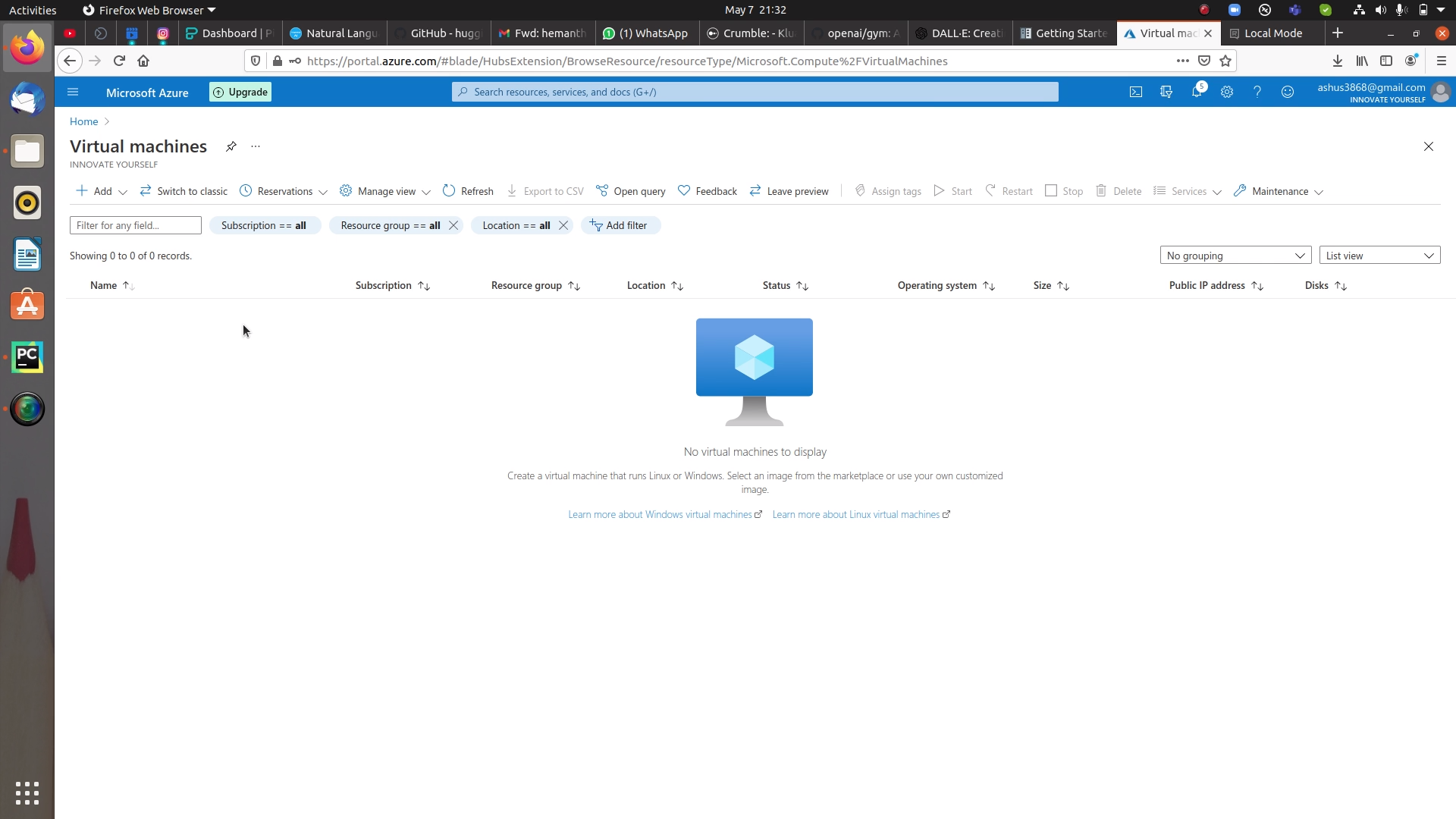This screenshot has height=819, width=1456.
Task: Expand the Add virtual machine dropdown
Action: (x=123, y=192)
